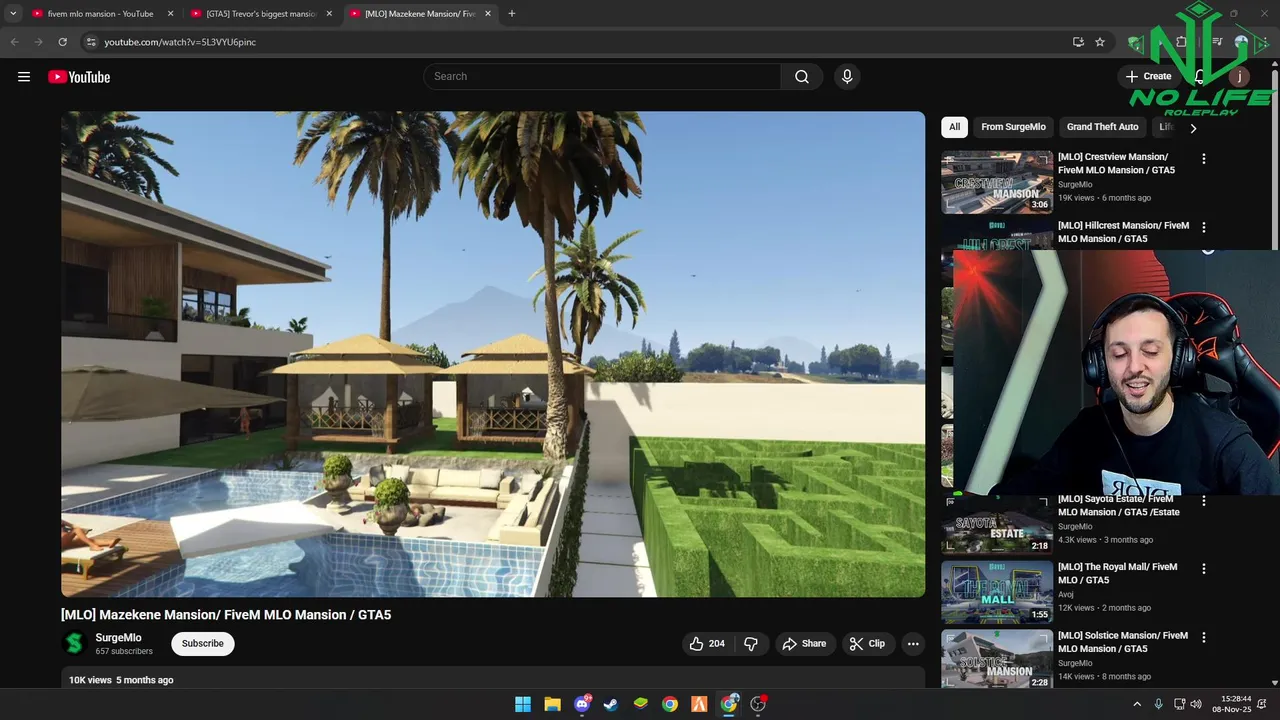Viewport: 1280px width, 720px height.
Task: Click the page vertical scrollbar
Action: point(1275,160)
